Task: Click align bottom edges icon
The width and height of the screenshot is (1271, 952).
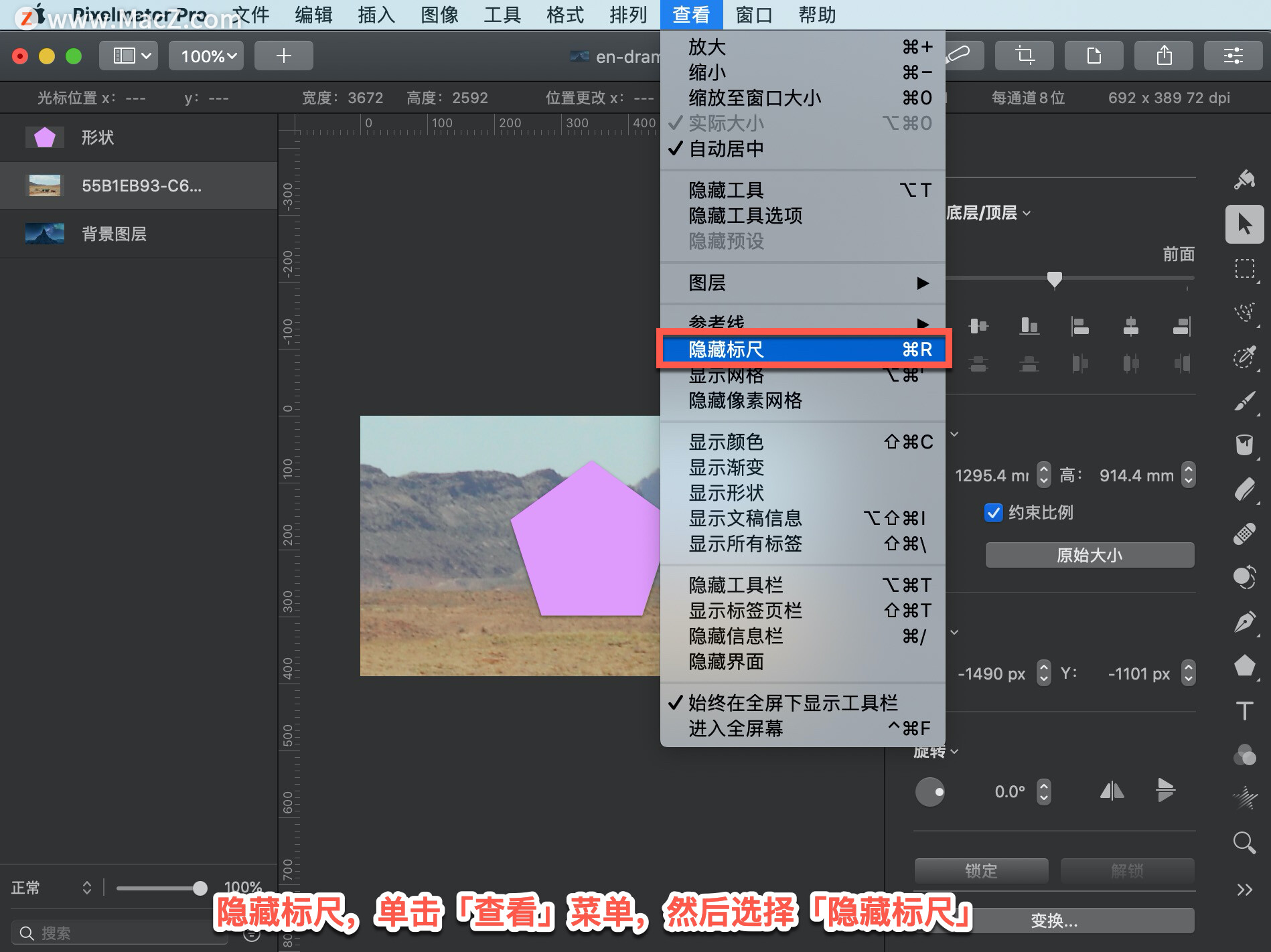Action: pyautogui.click(x=1029, y=326)
